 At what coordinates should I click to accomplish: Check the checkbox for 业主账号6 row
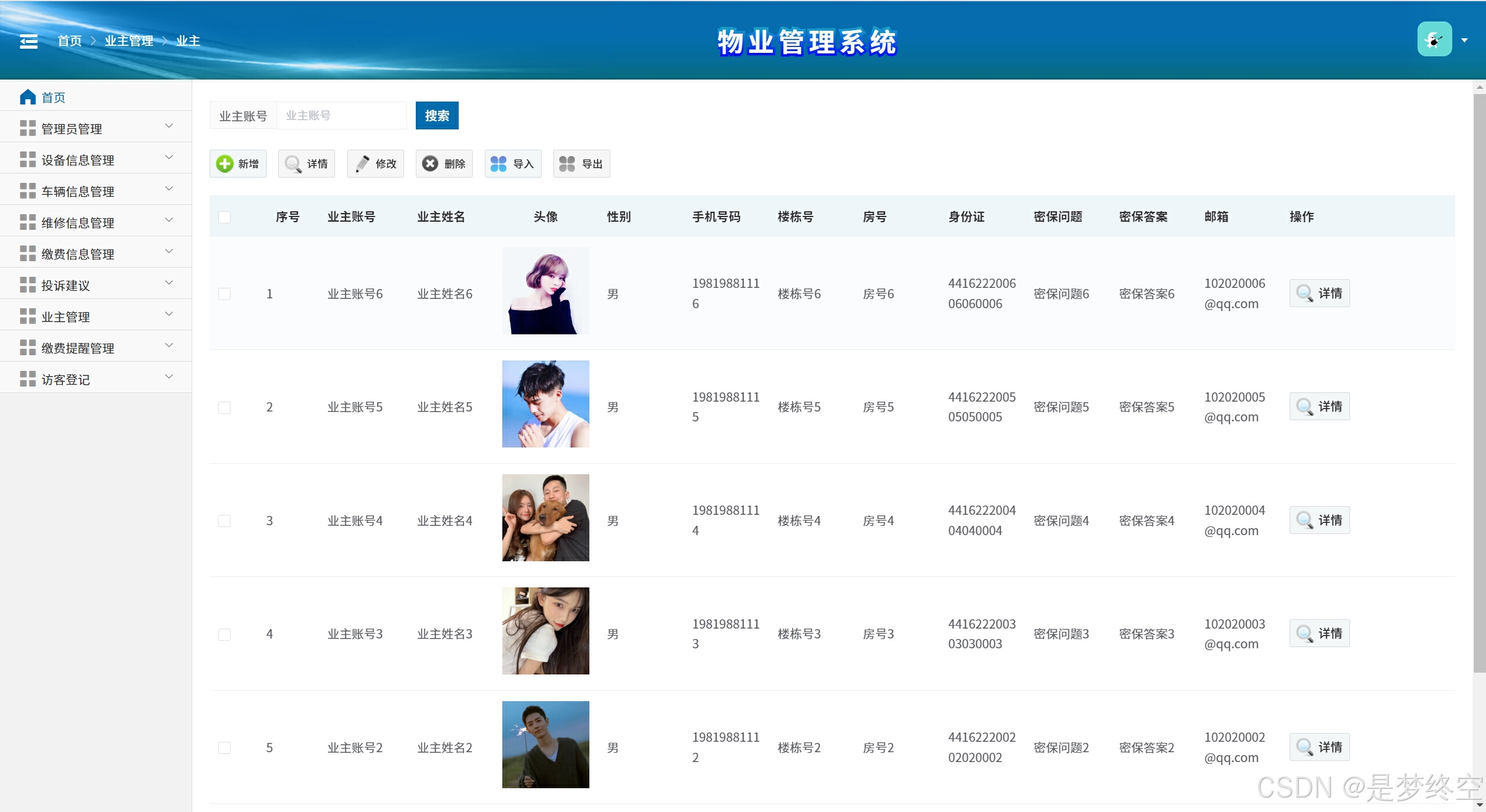click(x=225, y=294)
